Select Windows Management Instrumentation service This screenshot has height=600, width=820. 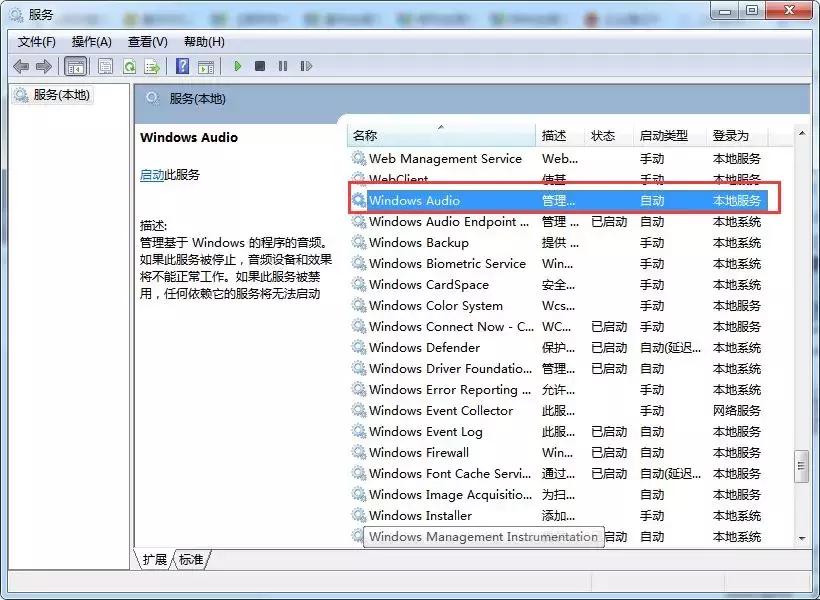click(x=558, y=537)
